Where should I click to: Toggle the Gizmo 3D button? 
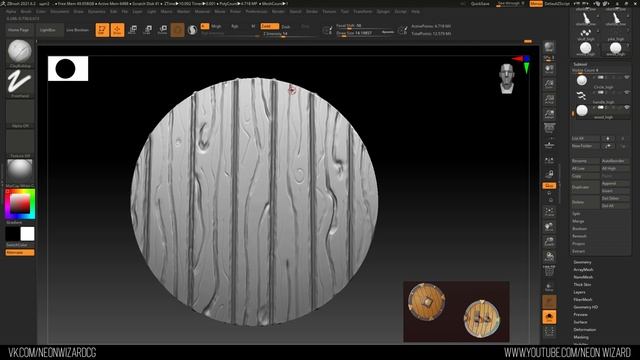178,30
